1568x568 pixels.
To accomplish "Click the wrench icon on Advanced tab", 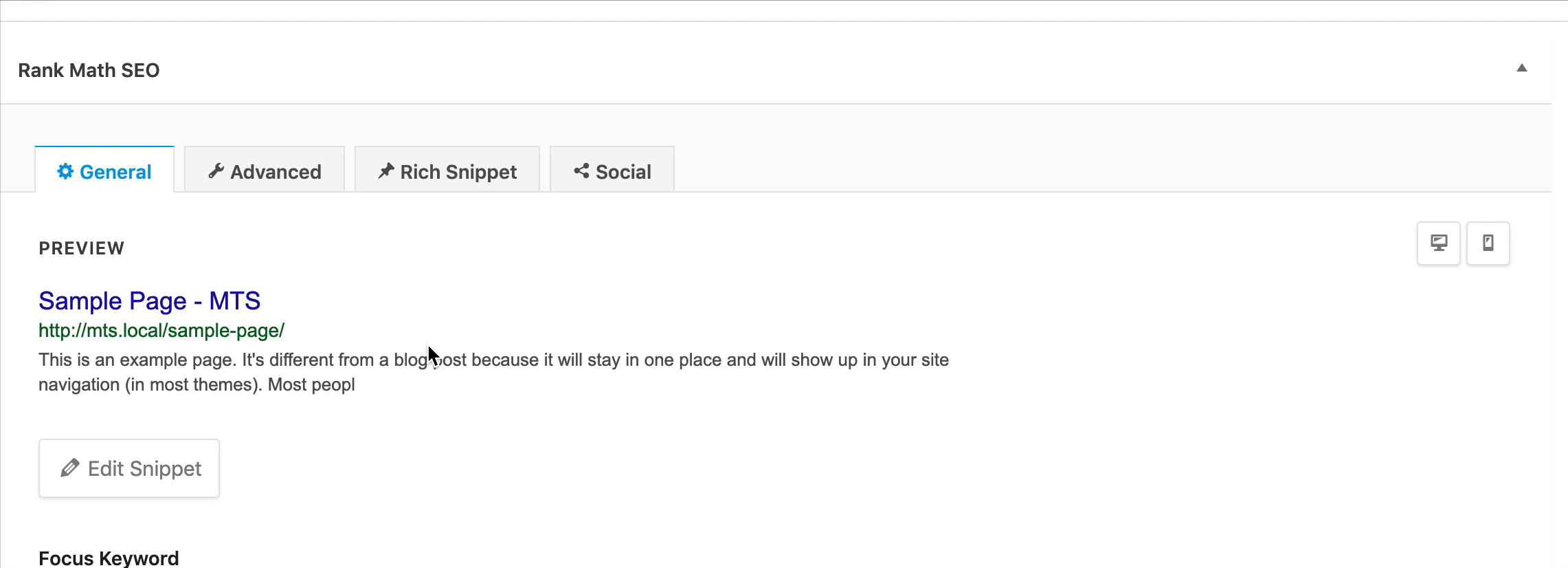I will tap(216, 171).
